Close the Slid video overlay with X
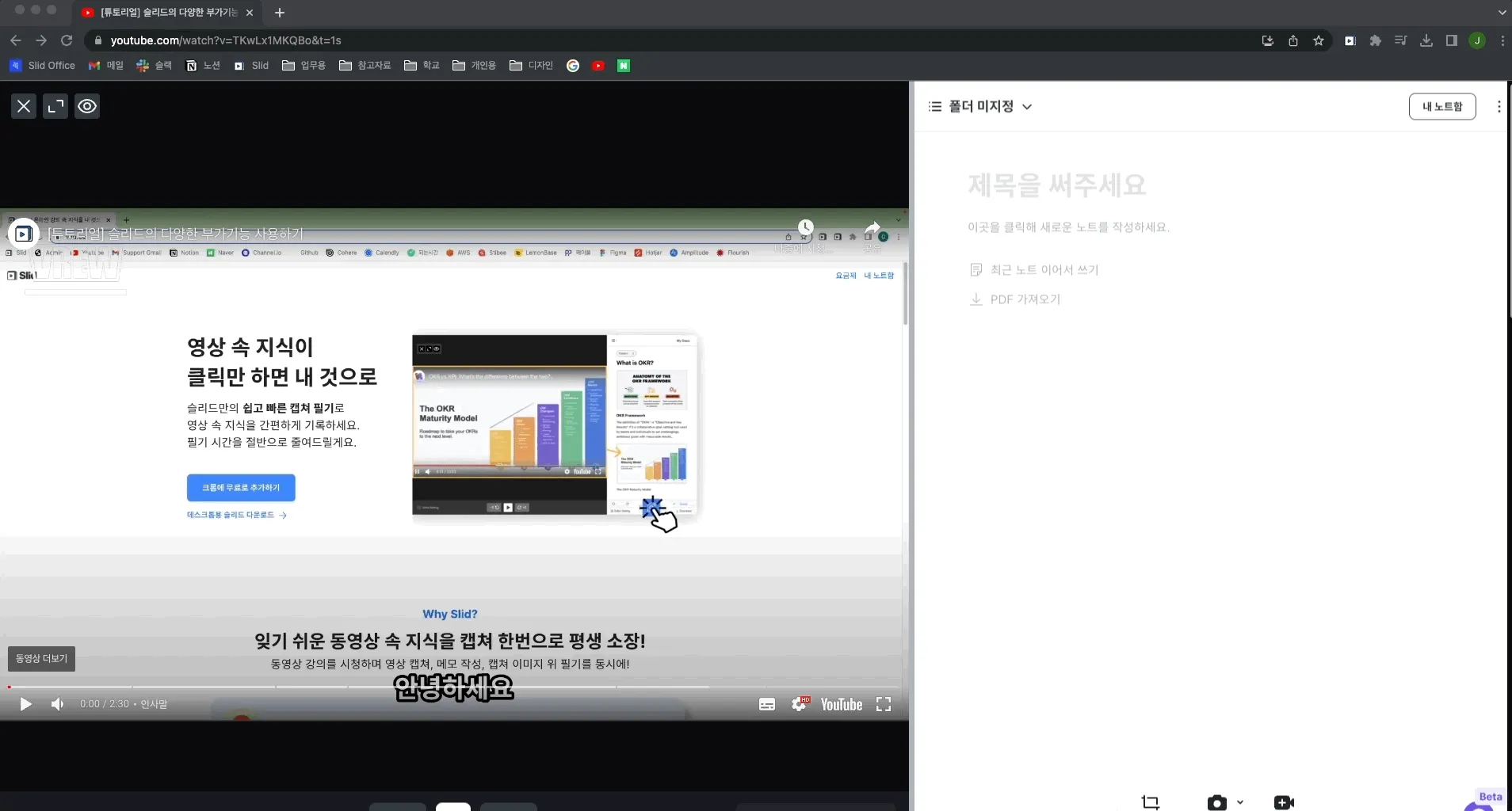The image size is (1512, 811). (24, 106)
